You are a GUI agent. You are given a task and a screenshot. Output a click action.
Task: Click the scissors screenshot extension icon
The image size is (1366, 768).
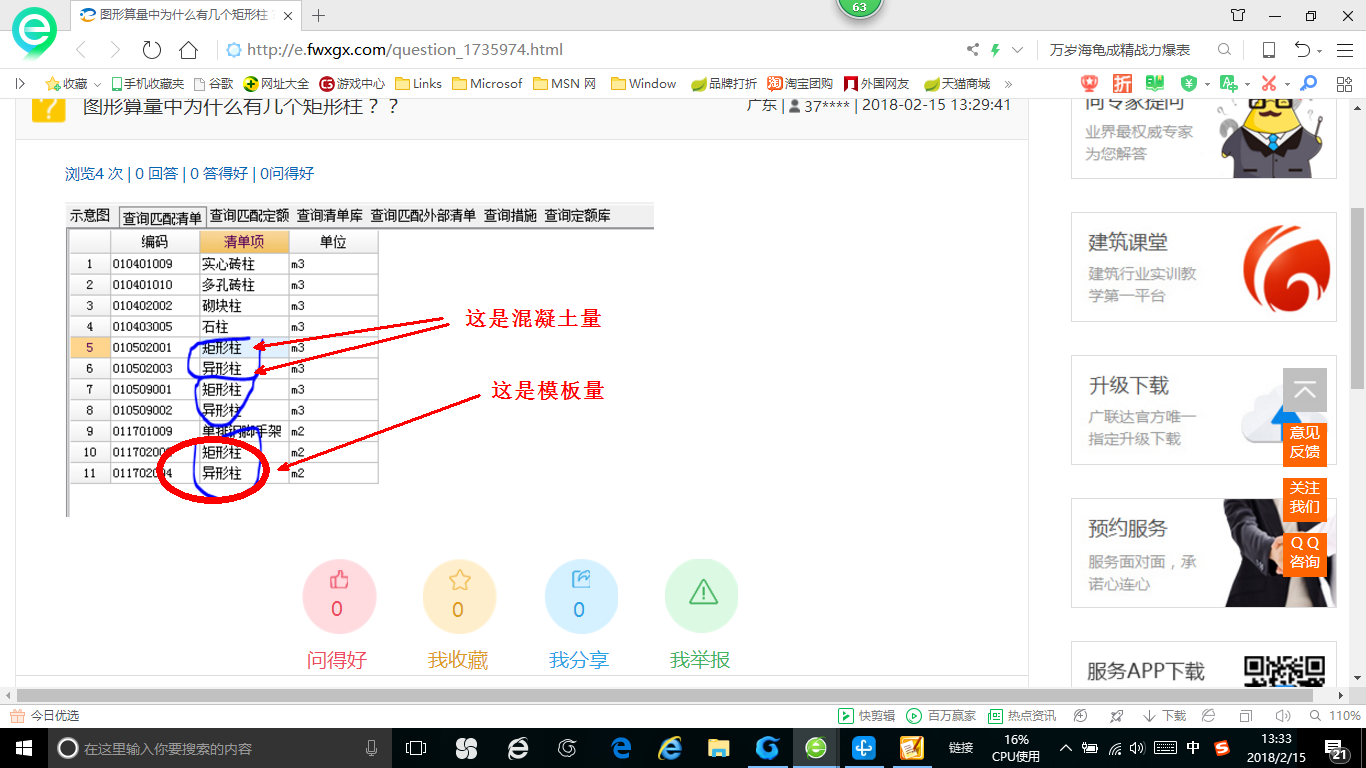click(x=1269, y=84)
